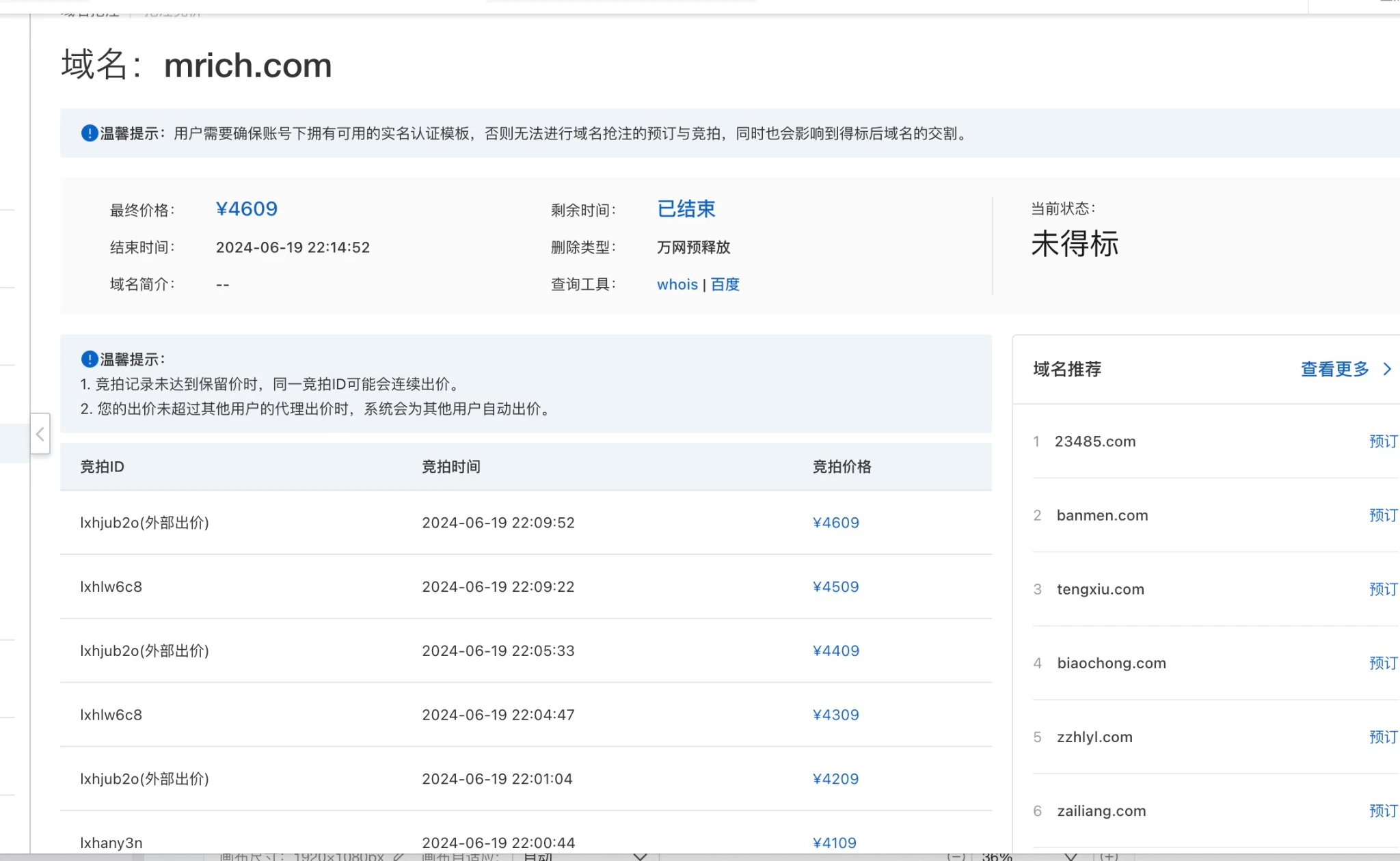Viewport: 1400px width, 861px height.
Task: Open the whois lookup tool link
Action: [677, 284]
